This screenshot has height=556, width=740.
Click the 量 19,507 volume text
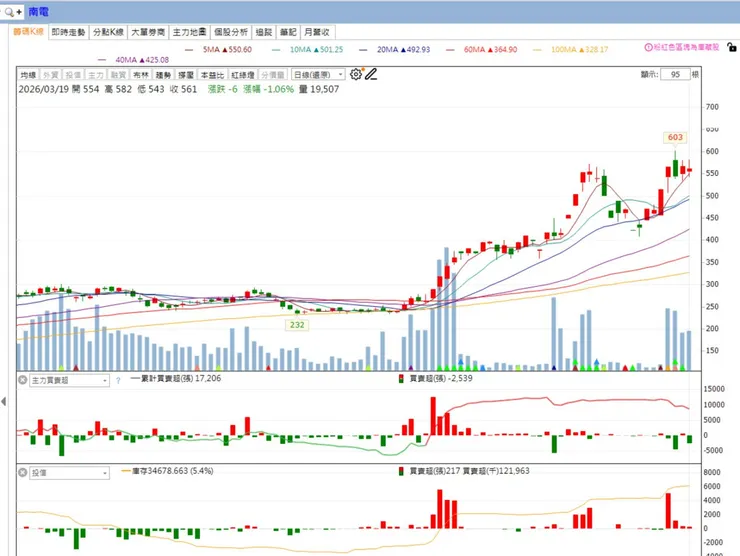(x=319, y=89)
